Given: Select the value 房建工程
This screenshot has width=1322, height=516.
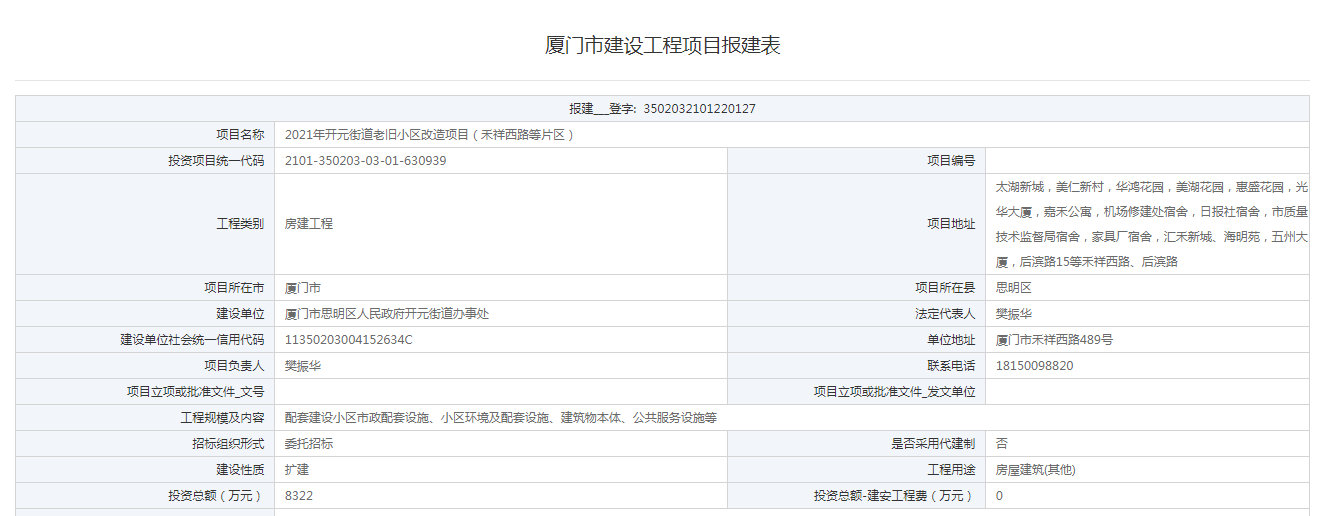Looking at the screenshot, I should (x=309, y=224).
